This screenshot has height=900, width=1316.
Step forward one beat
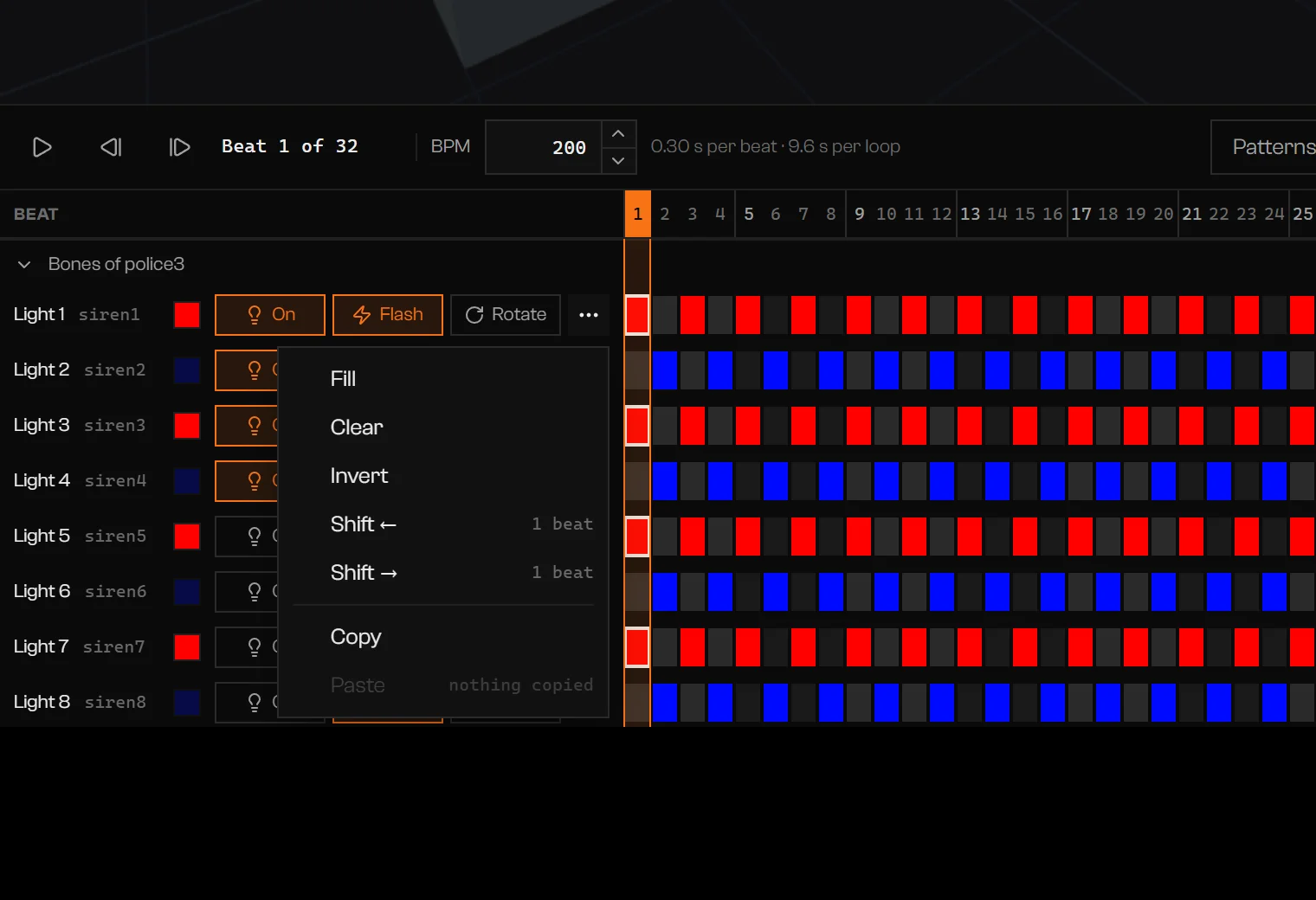pos(179,147)
